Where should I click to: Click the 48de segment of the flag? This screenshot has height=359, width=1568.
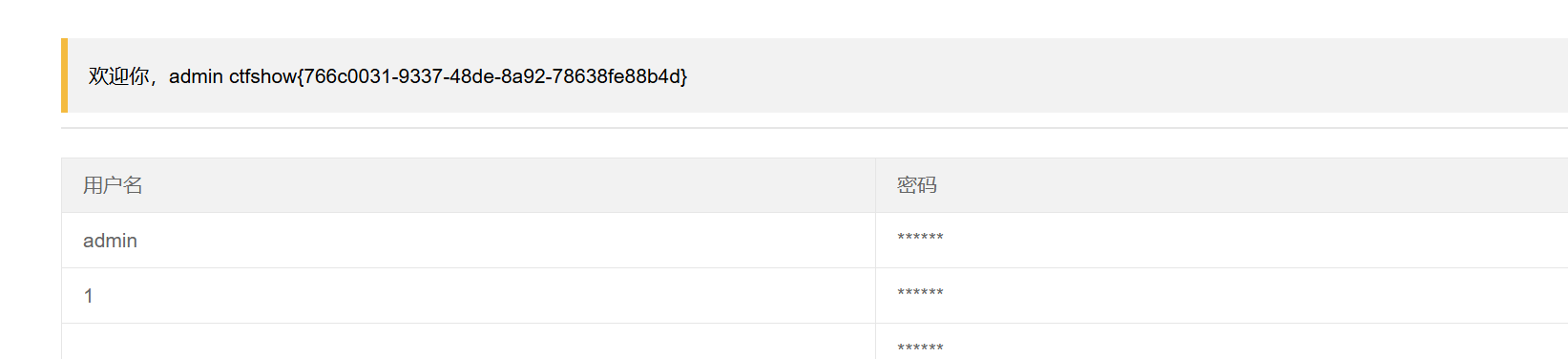(x=471, y=76)
